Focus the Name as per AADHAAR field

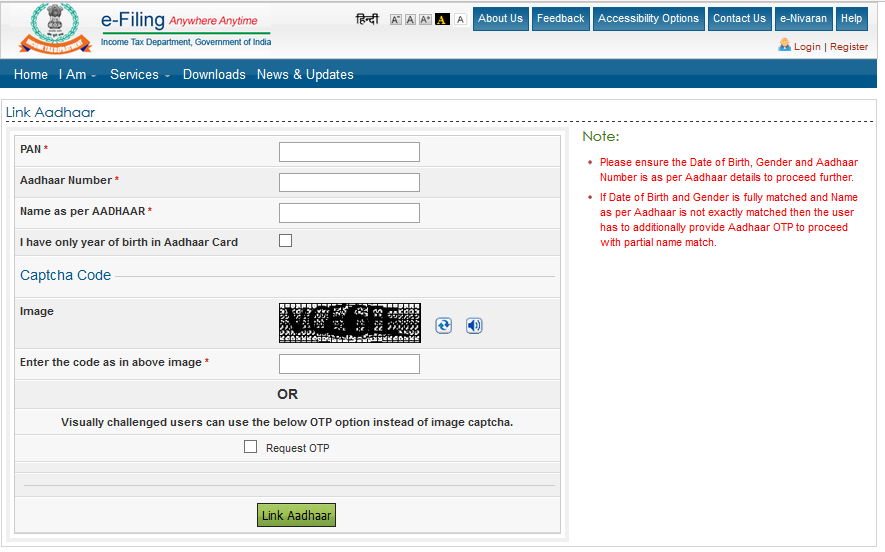pyautogui.click(x=349, y=213)
